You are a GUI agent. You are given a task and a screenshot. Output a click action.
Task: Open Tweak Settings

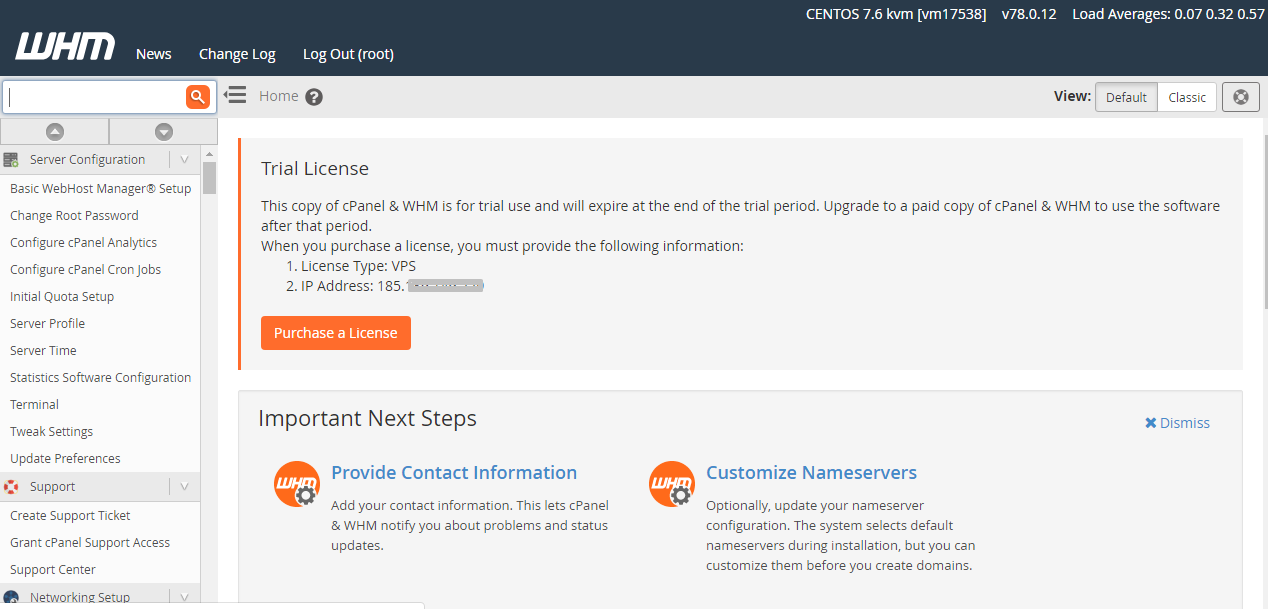(x=51, y=431)
